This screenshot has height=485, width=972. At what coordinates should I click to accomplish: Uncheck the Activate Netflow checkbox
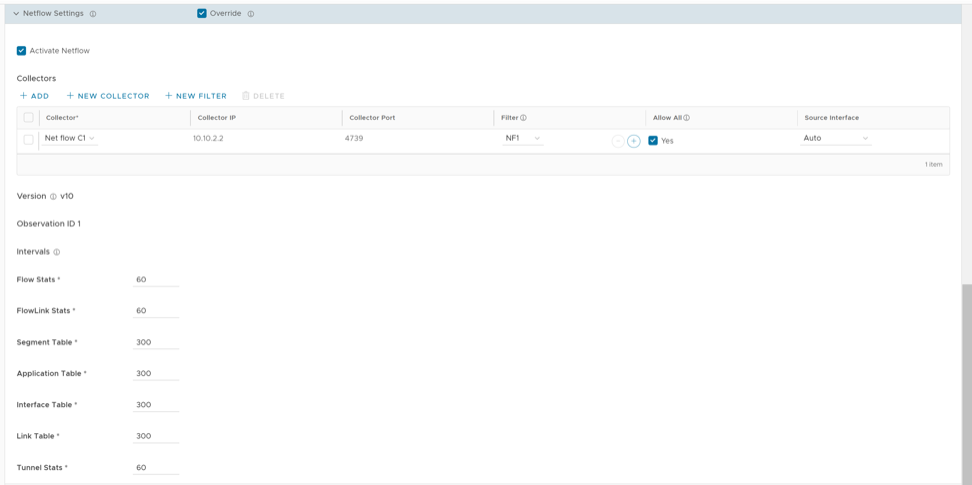tap(21, 51)
